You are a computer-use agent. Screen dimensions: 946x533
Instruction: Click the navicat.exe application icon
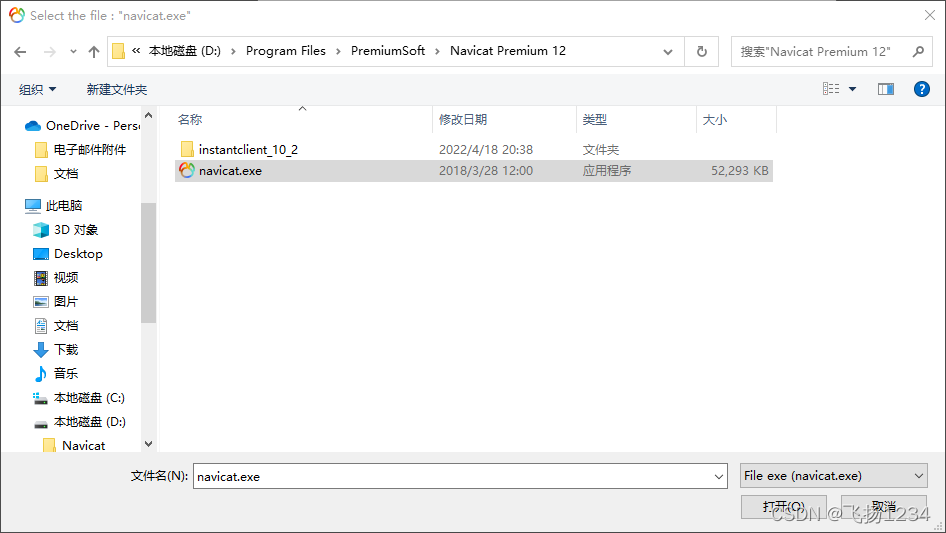187,171
